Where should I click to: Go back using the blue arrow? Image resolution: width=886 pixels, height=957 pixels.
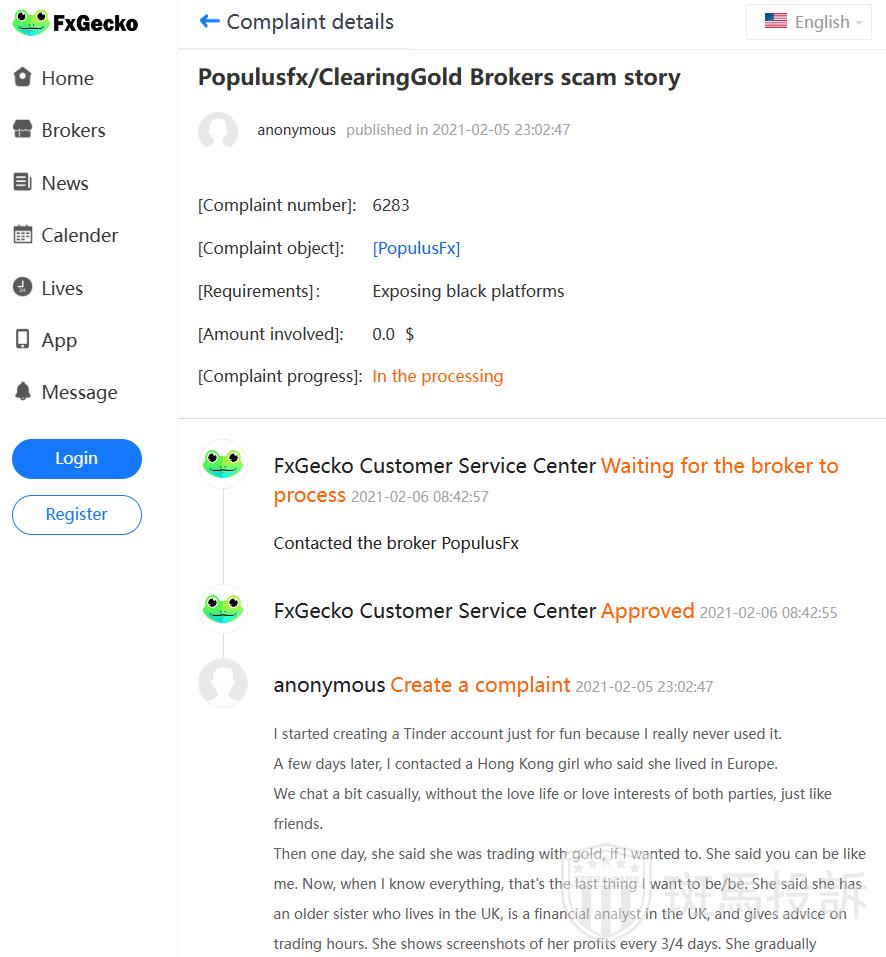209,21
